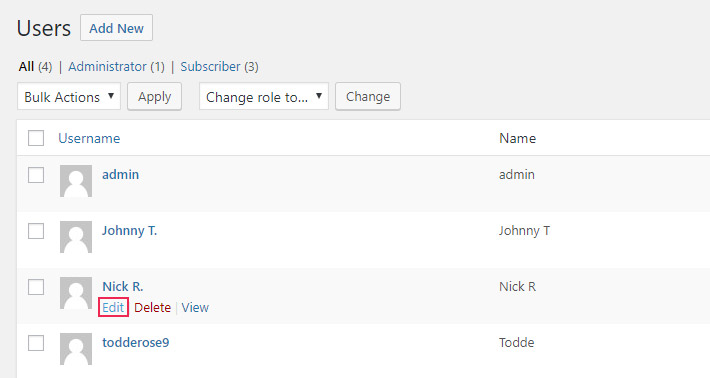This screenshot has width=710, height=378.
Task: Click Nick R.'s avatar image
Action: tap(76, 293)
